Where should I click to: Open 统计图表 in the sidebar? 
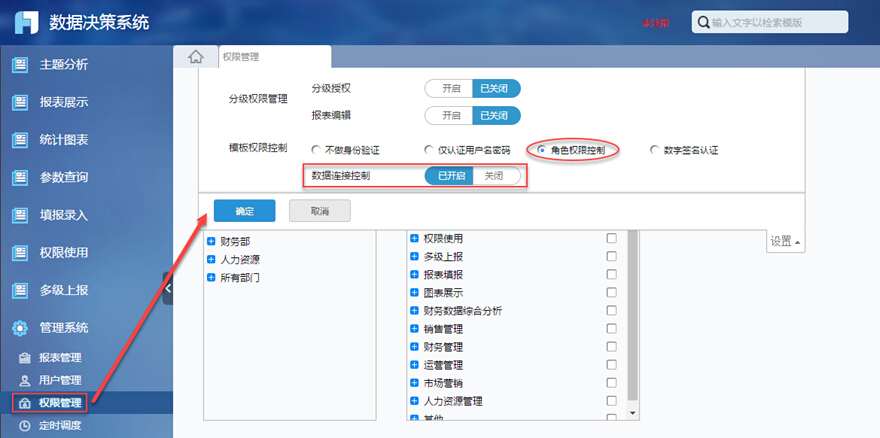(x=63, y=140)
